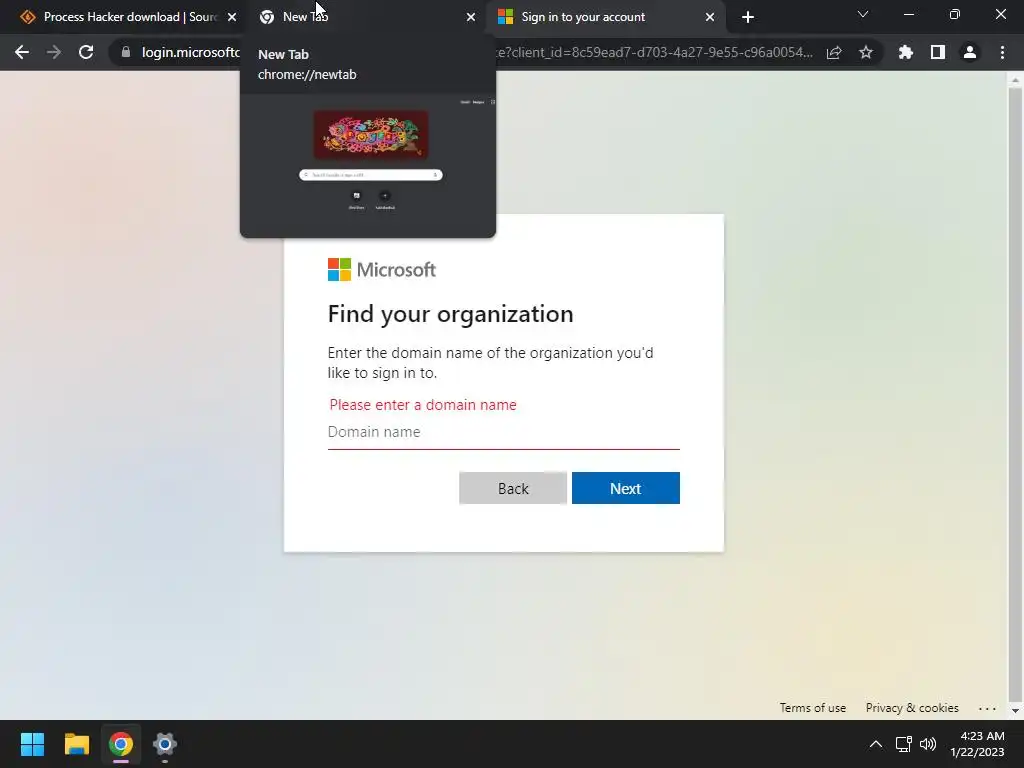Click the New Tab preview thumbnail

tap(368, 165)
